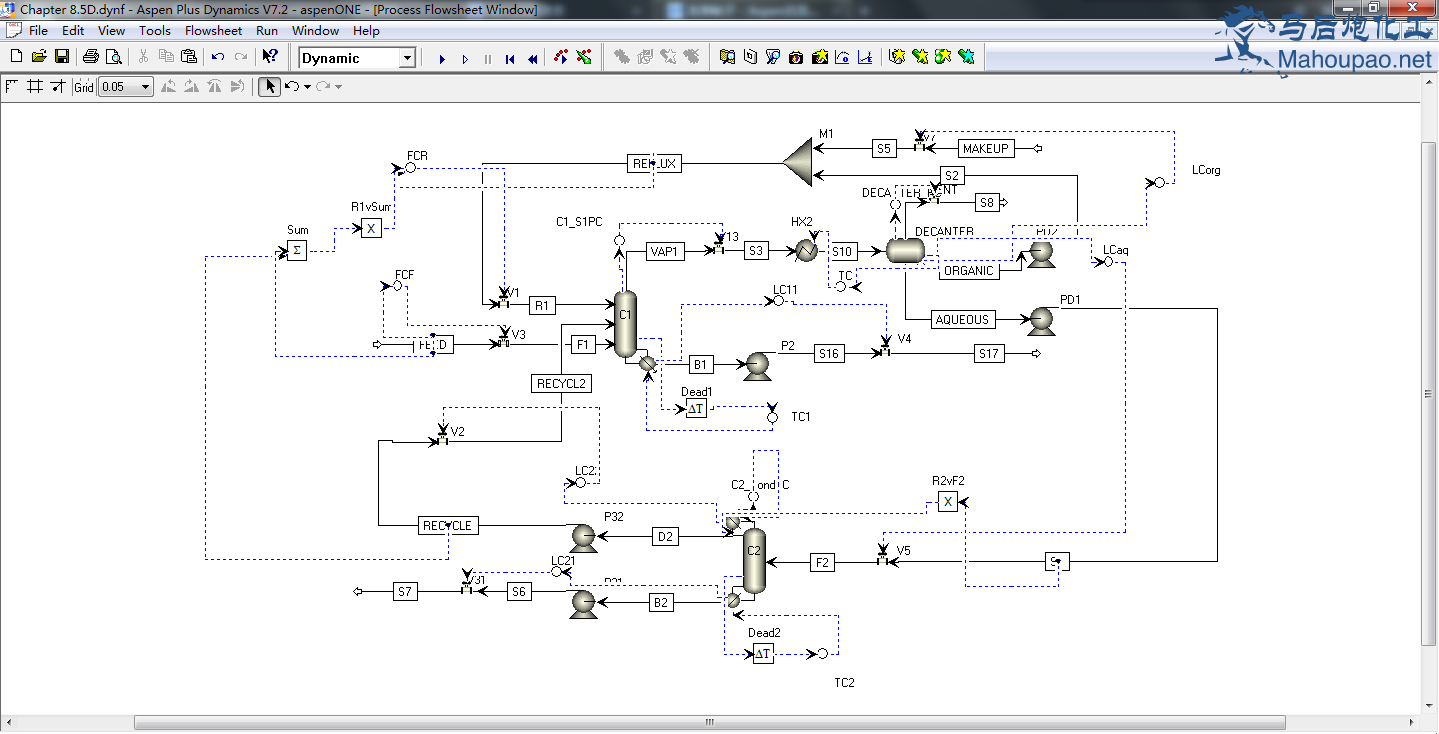This screenshot has height=734, width=1439.
Task: Select the Dead2 dead time block
Action: [763, 653]
